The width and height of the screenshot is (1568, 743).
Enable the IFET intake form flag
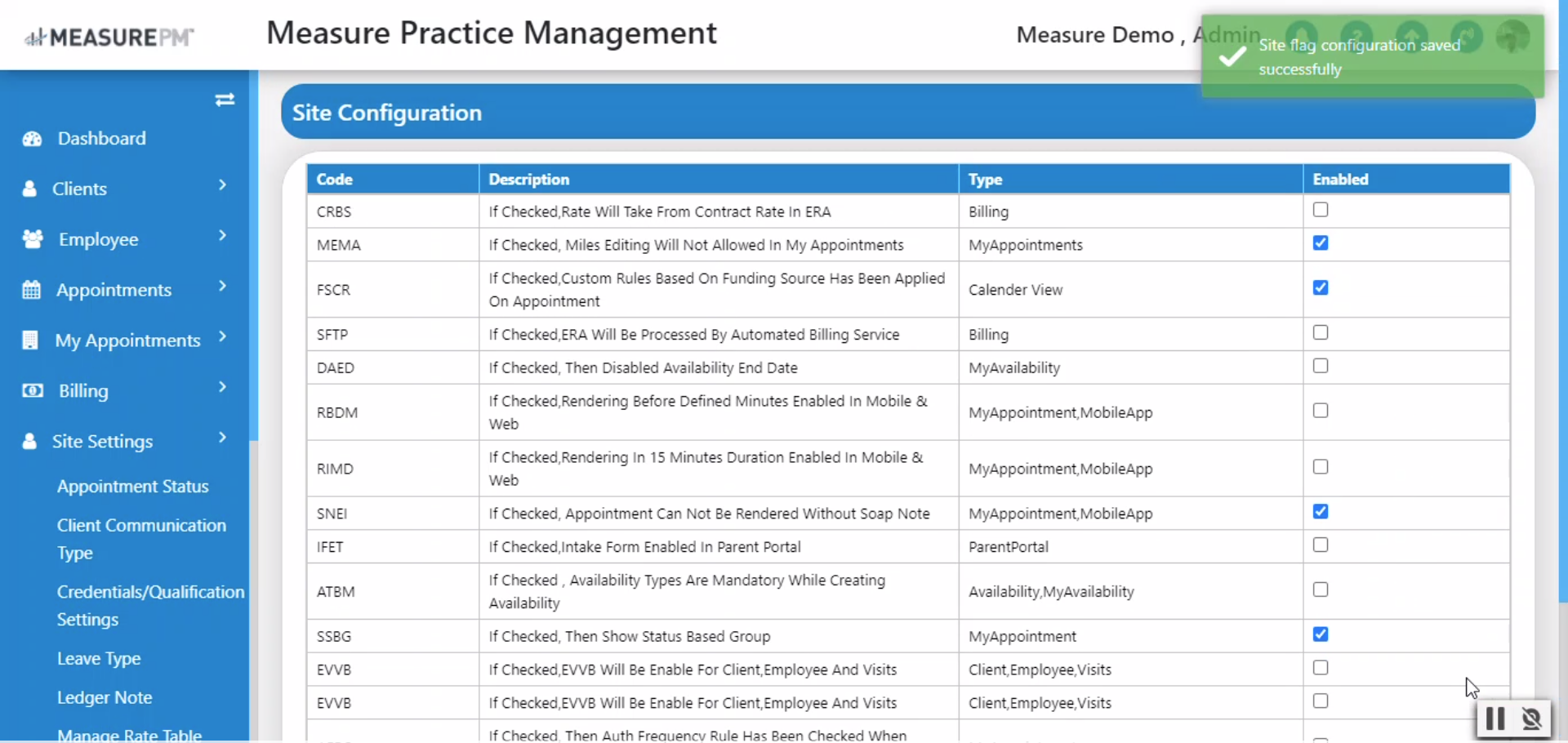1321,545
